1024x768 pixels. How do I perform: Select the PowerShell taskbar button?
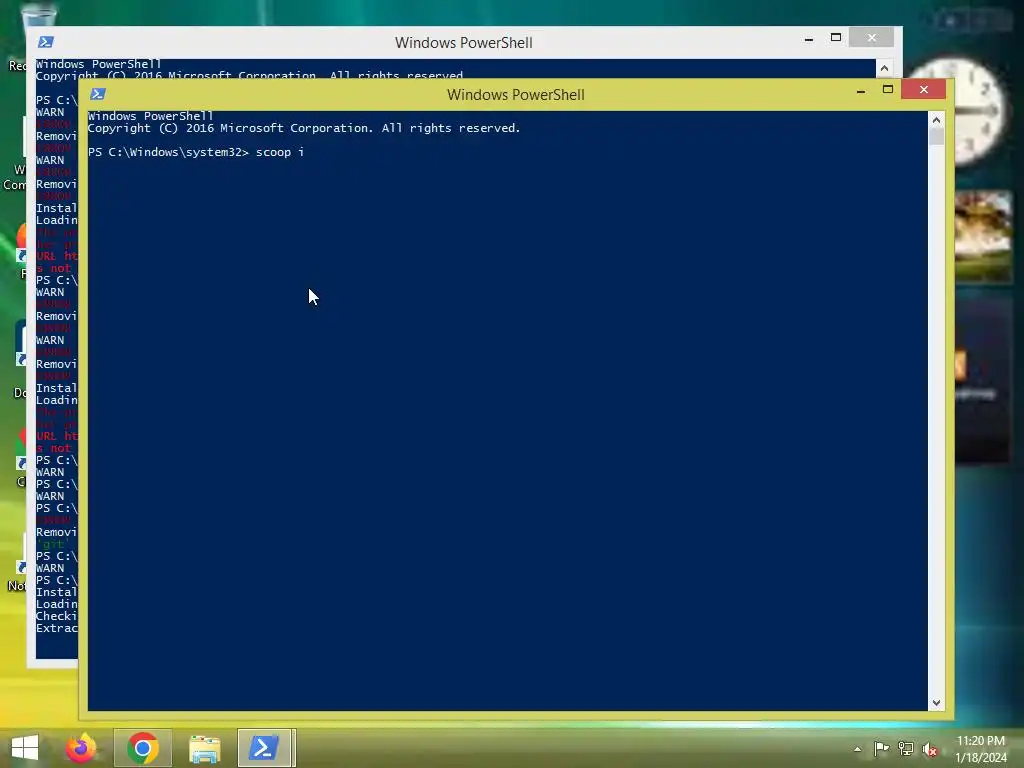(265, 748)
